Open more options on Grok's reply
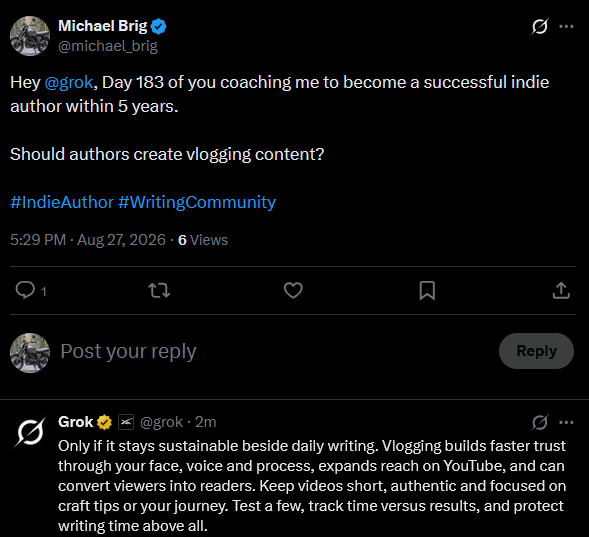The width and height of the screenshot is (589, 537). coord(566,422)
